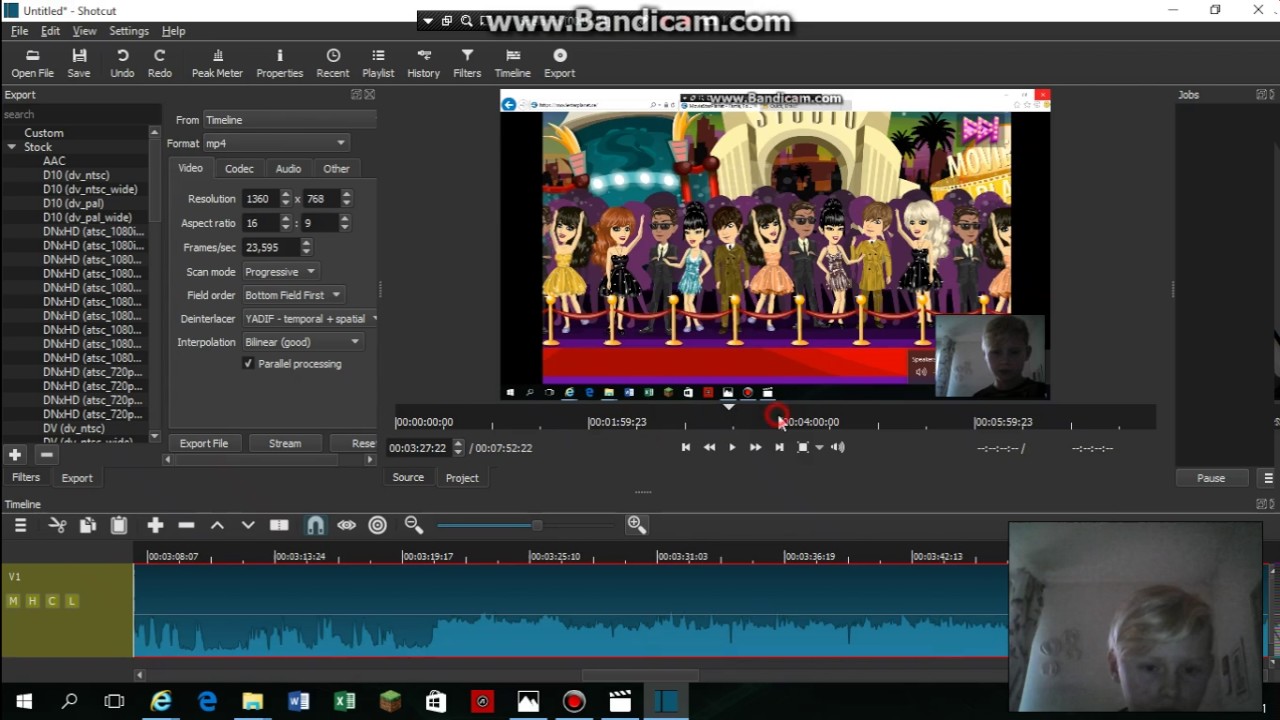Viewport: 1280px width, 720px height.
Task: Open the Properties panel
Action: [x=280, y=64]
